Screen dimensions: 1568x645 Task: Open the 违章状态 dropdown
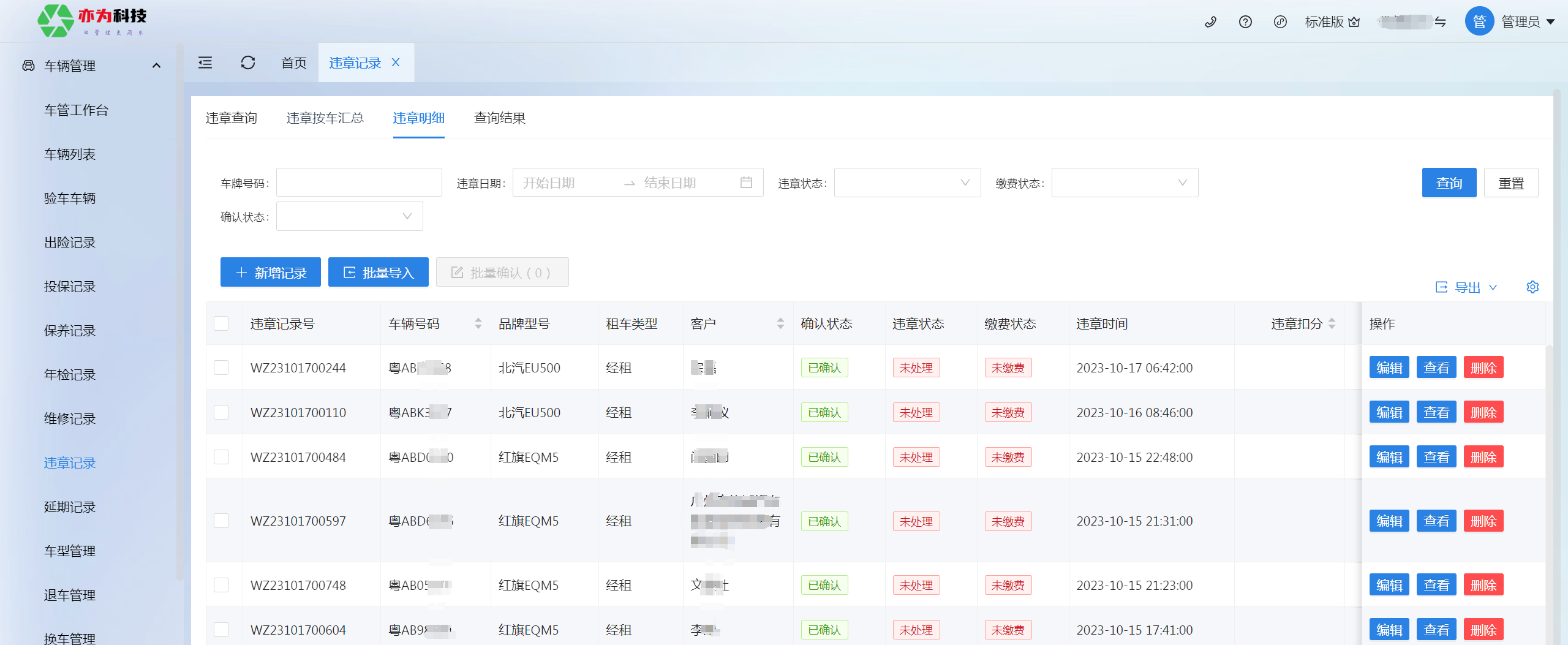tap(907, 183)
